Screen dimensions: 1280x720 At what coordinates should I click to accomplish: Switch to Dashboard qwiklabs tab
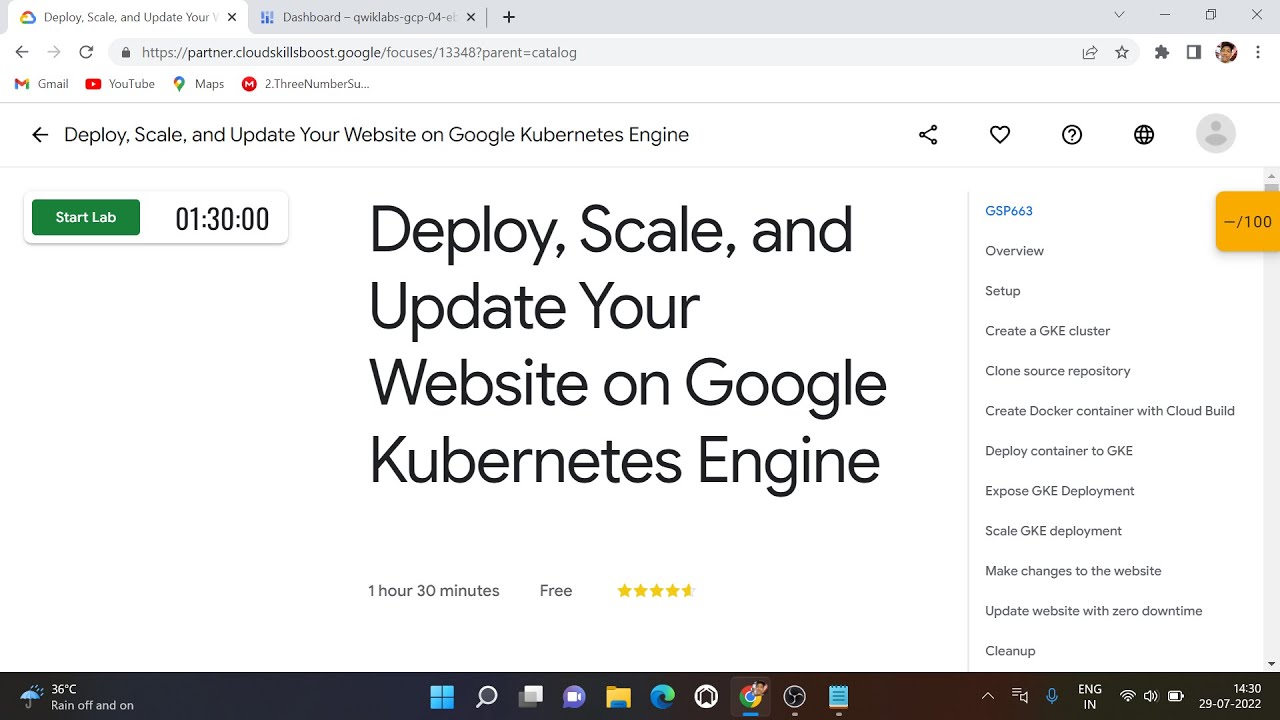(x=368, y=17)
